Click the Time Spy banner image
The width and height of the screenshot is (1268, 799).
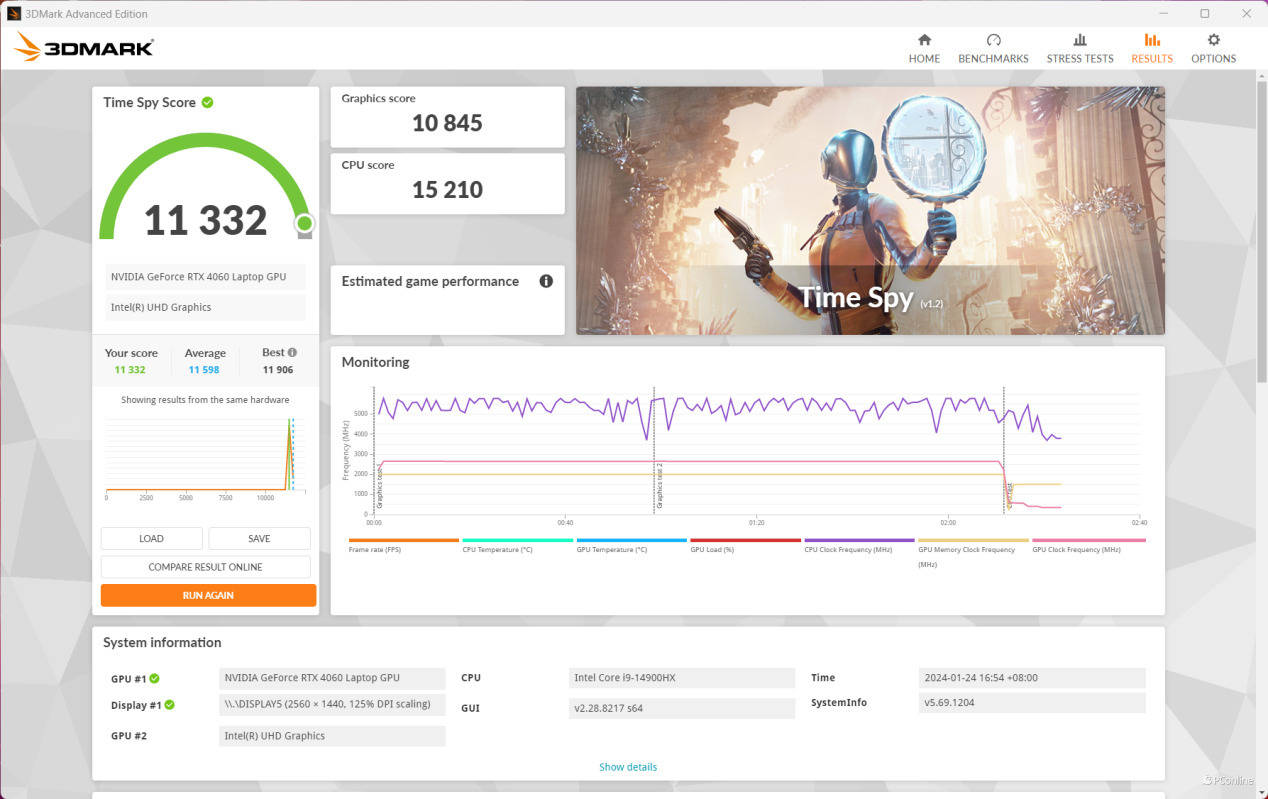[870, 210]
